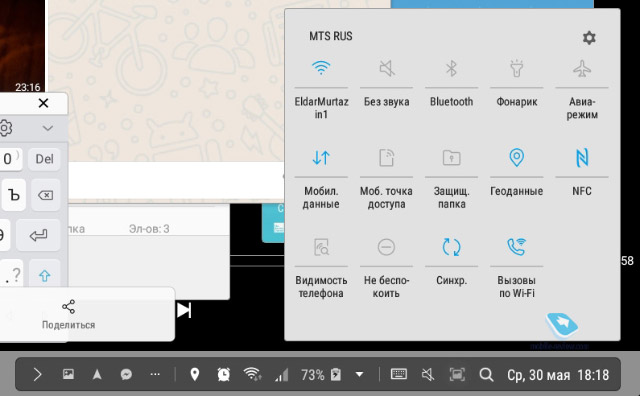Click the cellular signal strength icon
Image resolution: width=640 pixels, height=396 pixels.
click(282, 374)
